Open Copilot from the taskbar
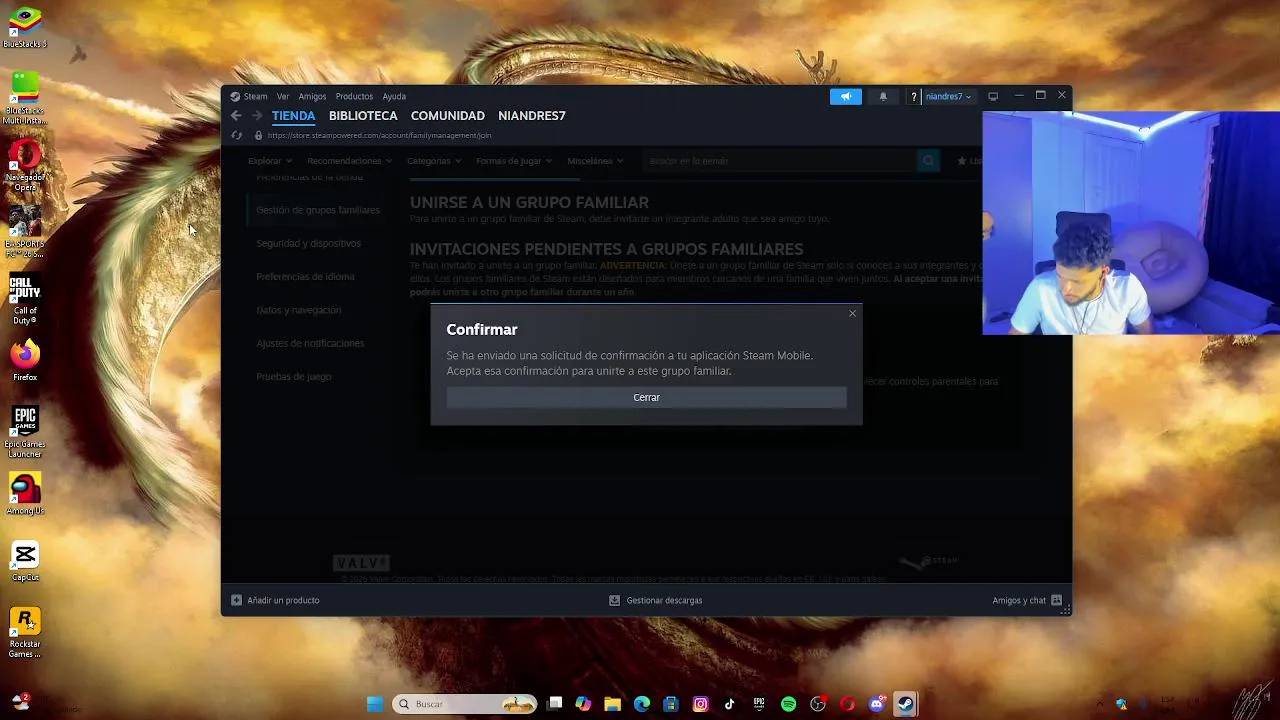This screenshot has width=1280, height=720. (x=584, y=704)
